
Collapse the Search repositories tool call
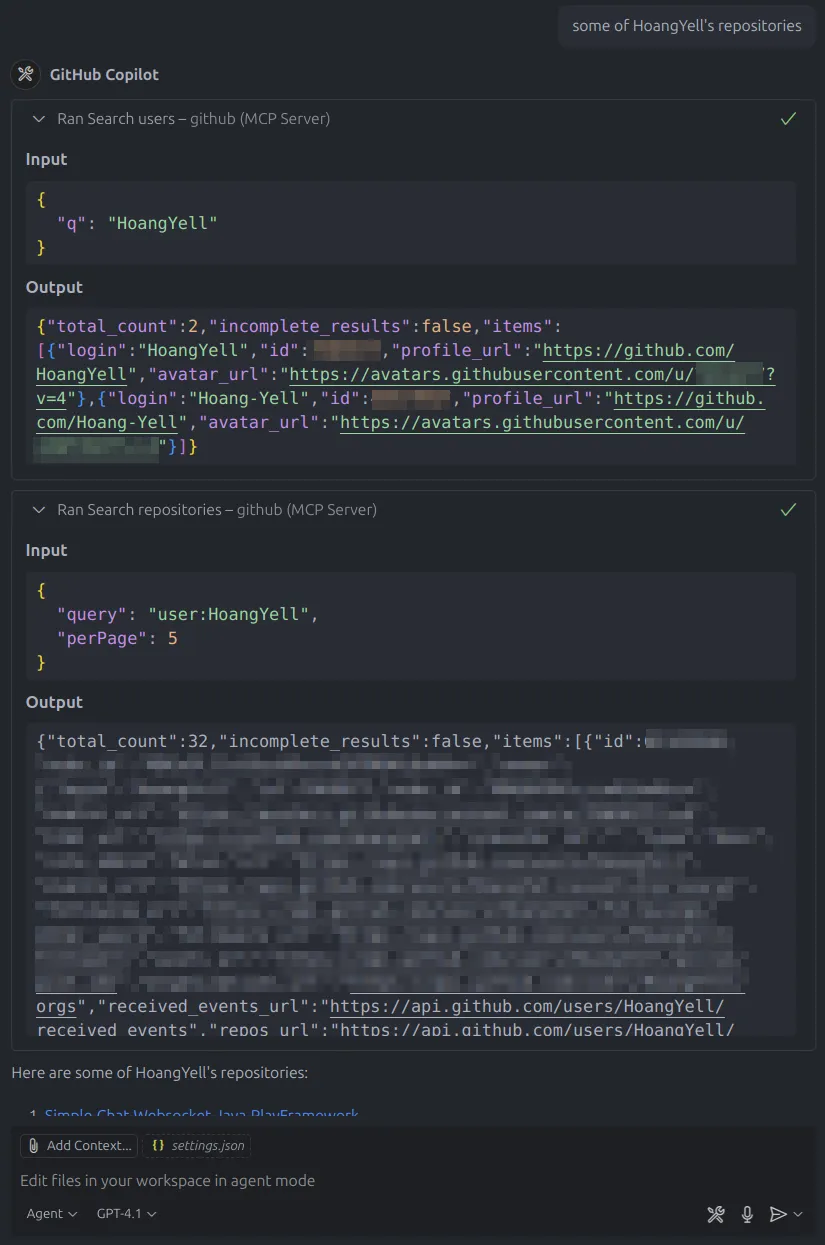click(39, 510)
